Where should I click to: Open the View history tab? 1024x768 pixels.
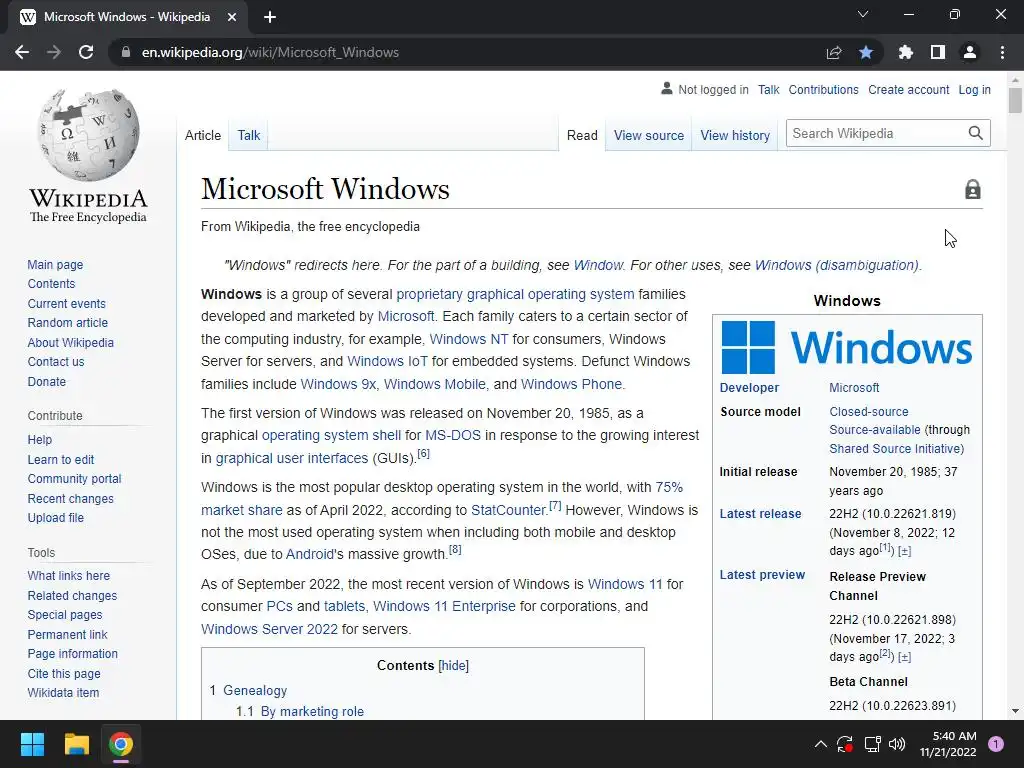(x=735, y=135)
